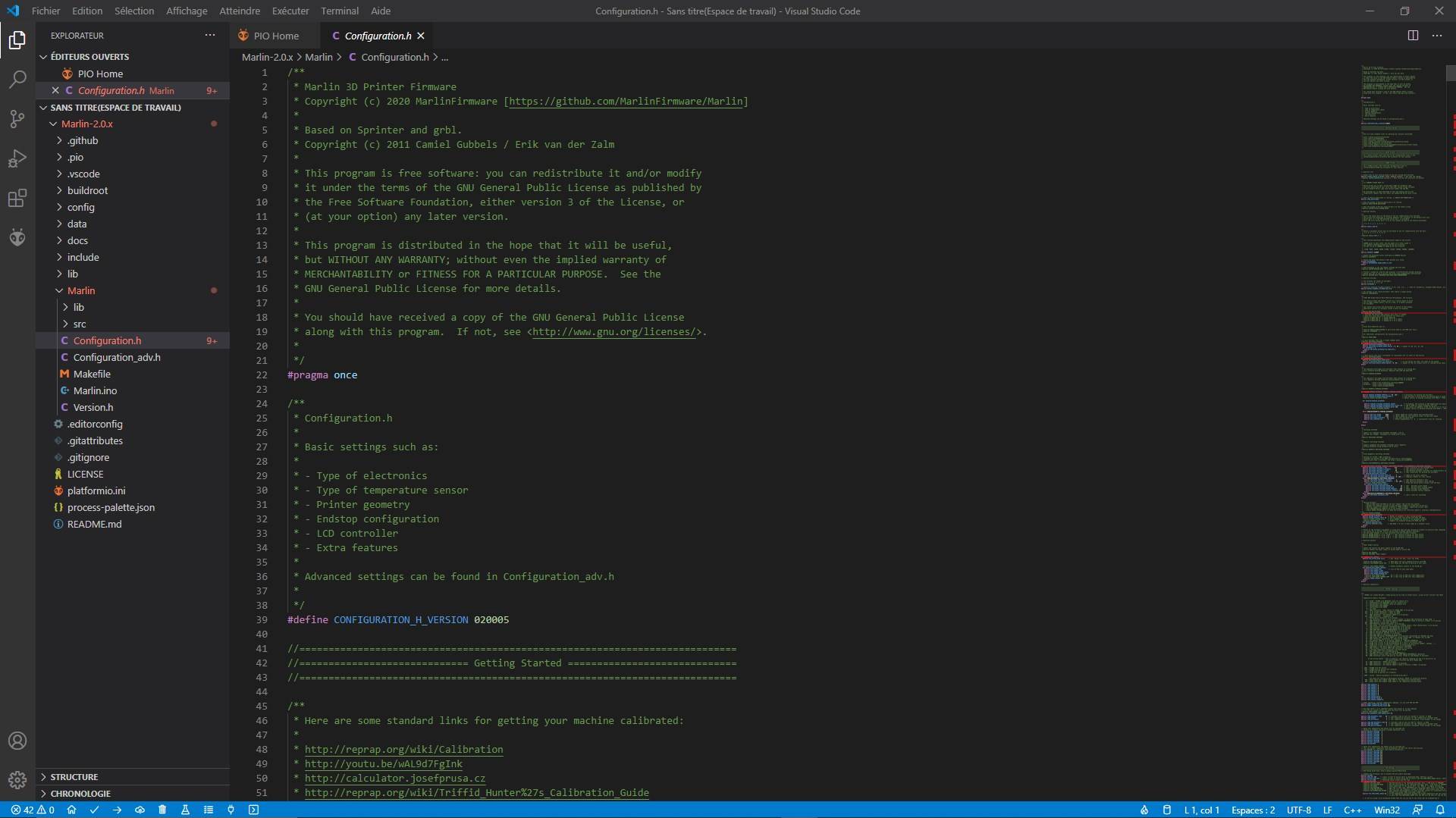Open the gnu.org licenses link

(613, 331)
